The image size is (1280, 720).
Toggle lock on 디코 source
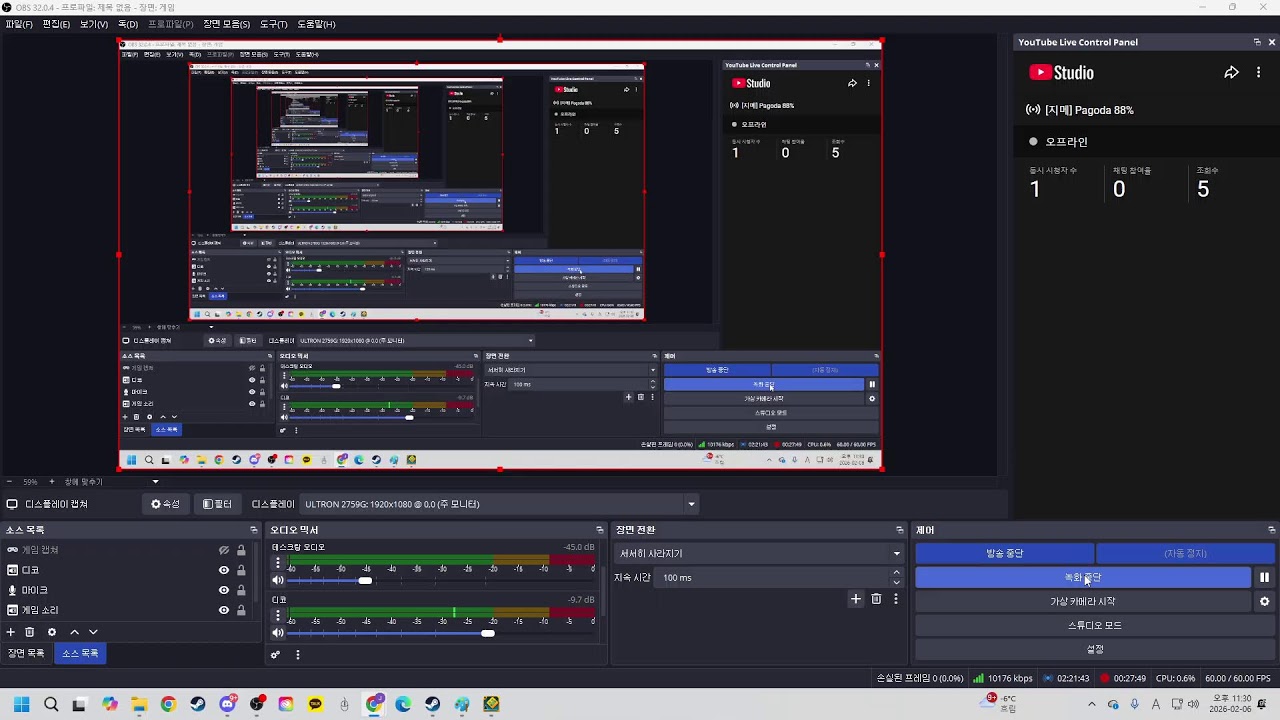click(x=241, y=570)
